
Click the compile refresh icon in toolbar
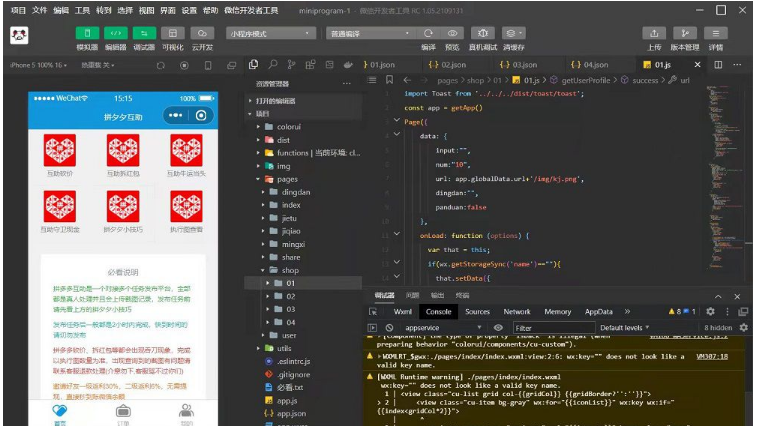(x=428, y=33)
